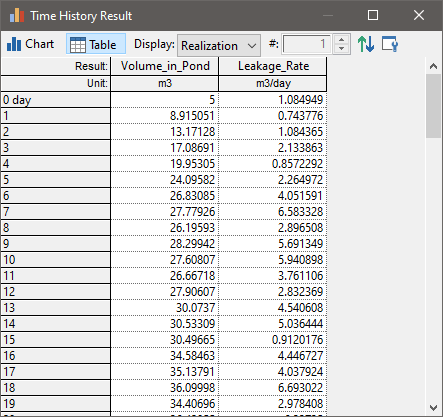Click Leakage_Rate cell 0.8572292

(273, 164)
